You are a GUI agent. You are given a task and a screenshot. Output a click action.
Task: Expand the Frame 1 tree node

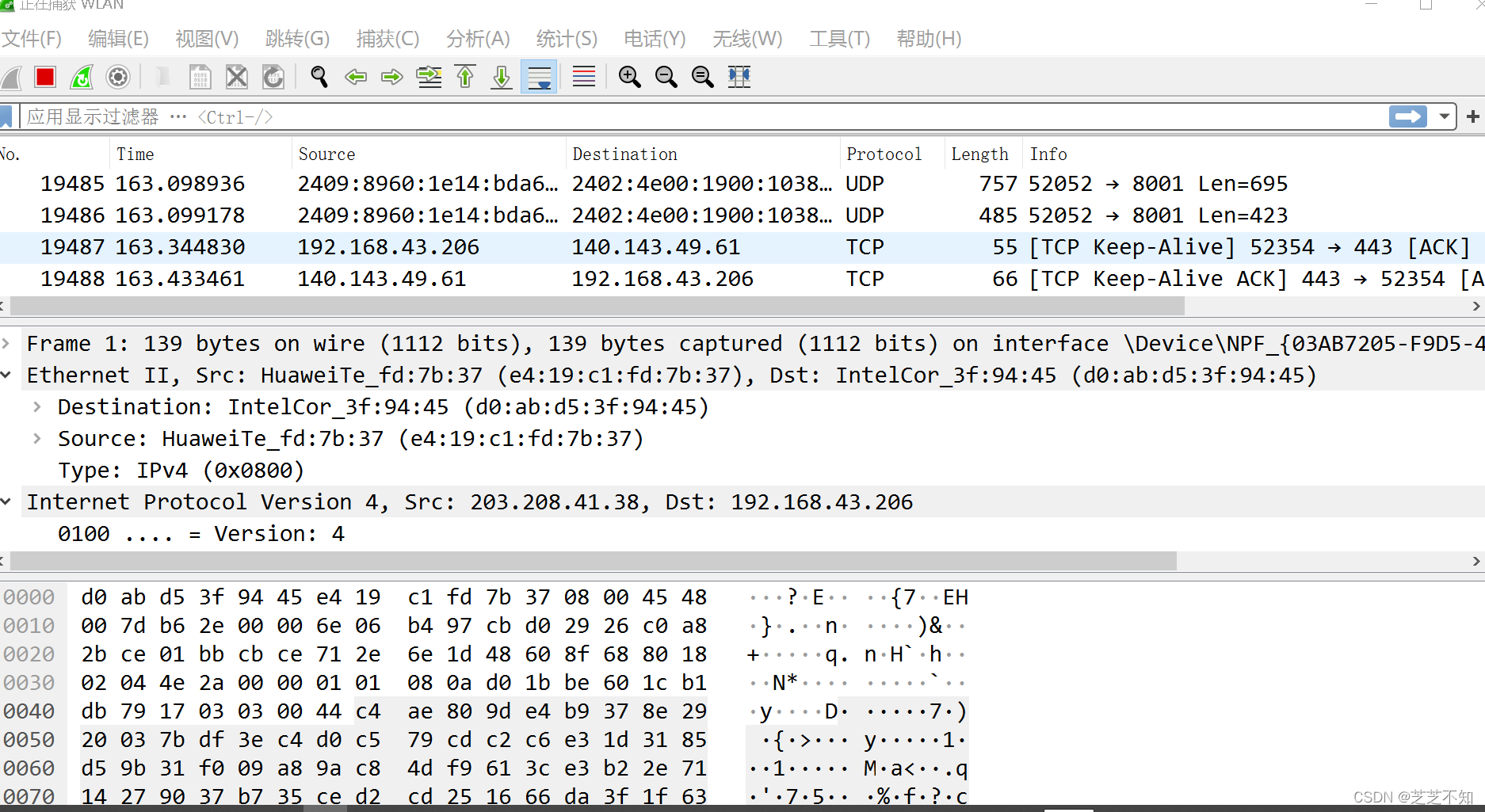click(x=6, y=343)
